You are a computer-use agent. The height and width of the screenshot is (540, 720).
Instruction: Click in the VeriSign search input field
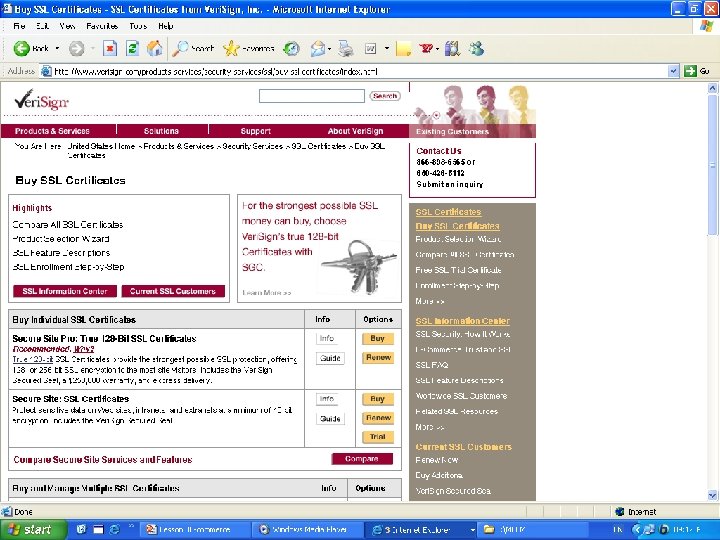pos(312,96)
